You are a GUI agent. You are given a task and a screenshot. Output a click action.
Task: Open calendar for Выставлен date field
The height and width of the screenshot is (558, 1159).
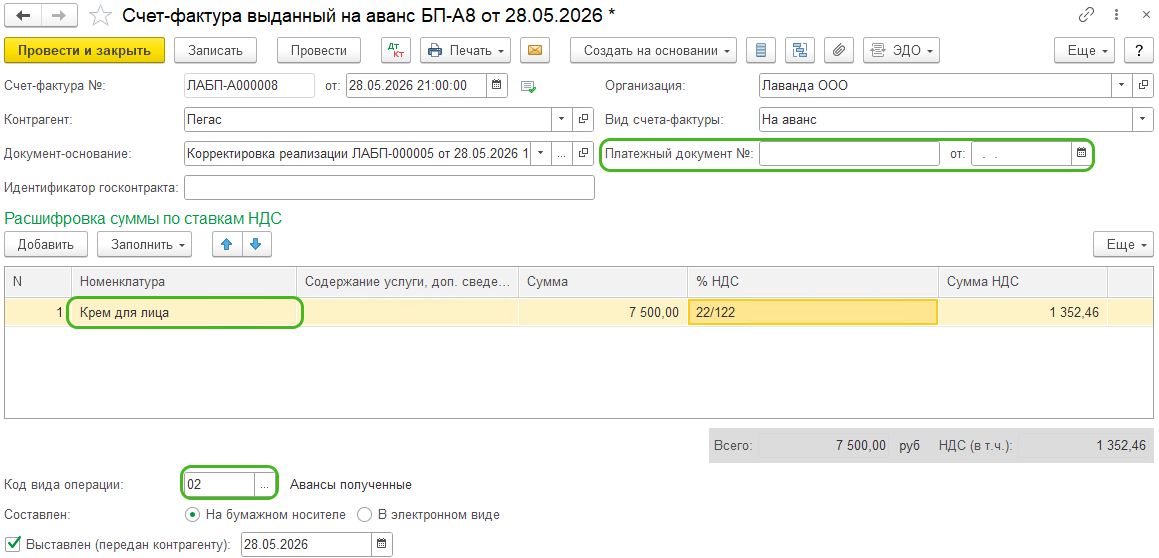coord(382,545)
